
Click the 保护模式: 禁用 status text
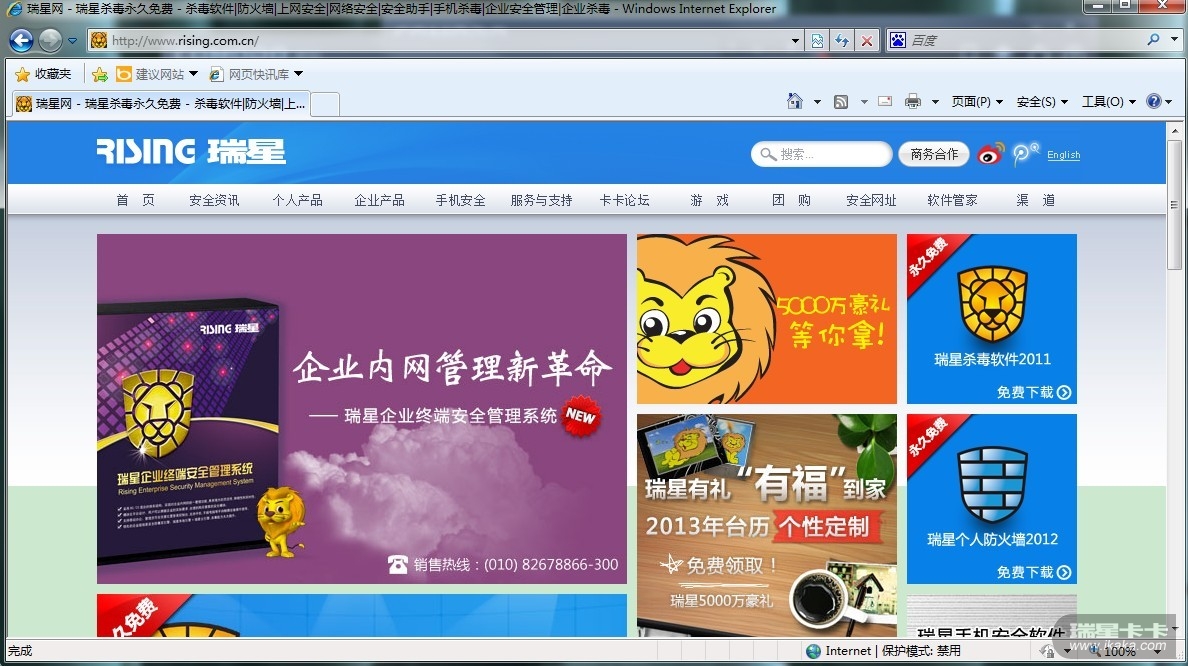coord(921,651)
